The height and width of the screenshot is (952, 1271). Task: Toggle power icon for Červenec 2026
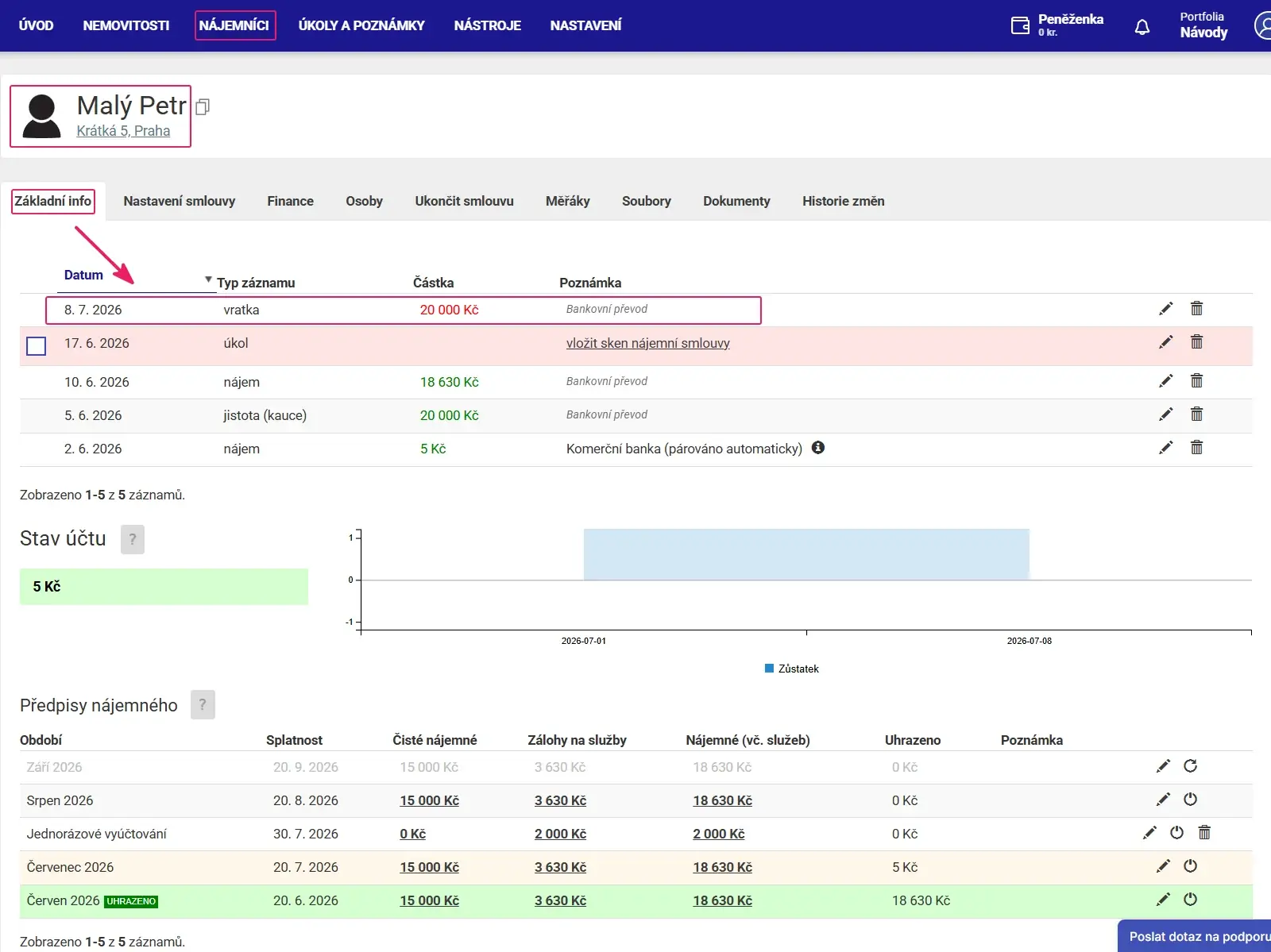click(1190, 866)
